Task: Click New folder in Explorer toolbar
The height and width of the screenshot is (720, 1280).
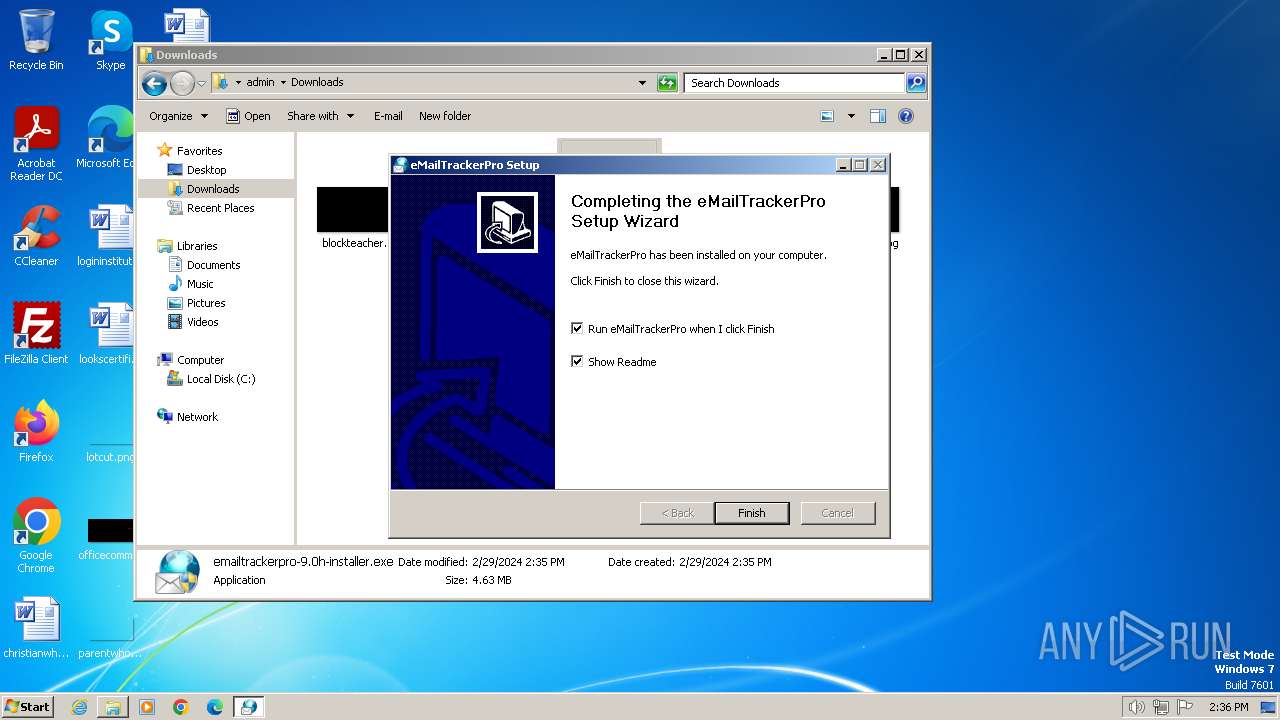Action: coord(445,116)
